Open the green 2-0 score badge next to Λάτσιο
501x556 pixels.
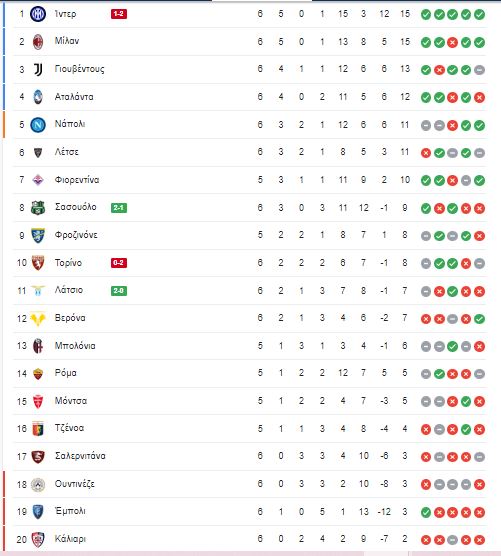119,291
